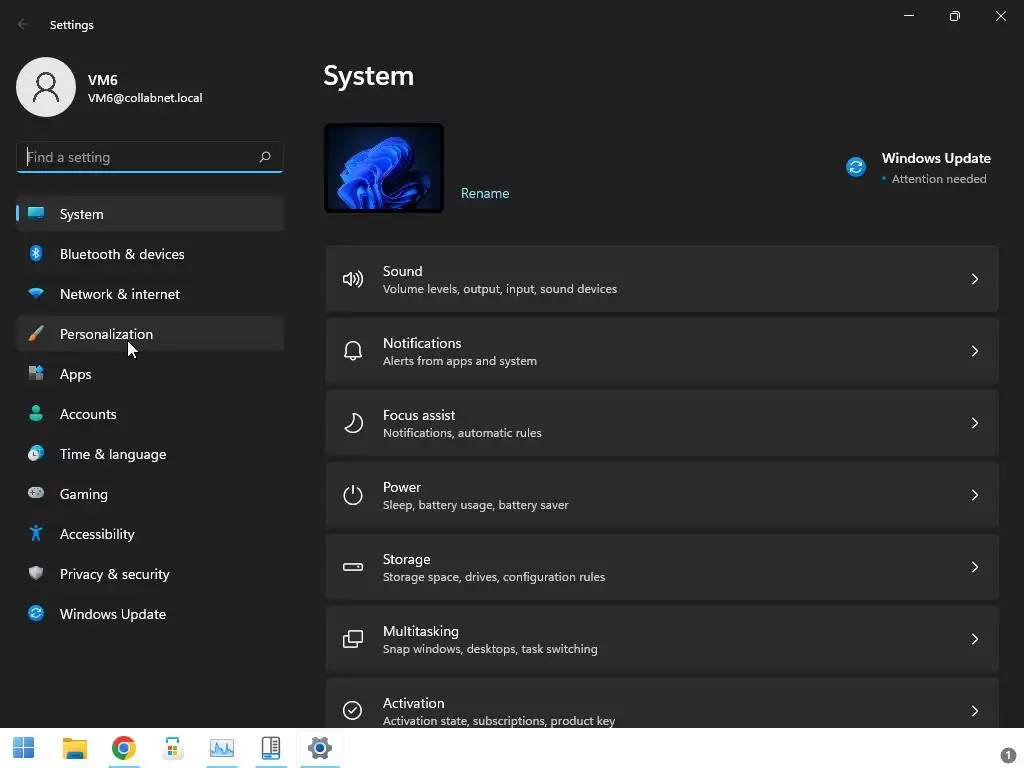Viewport: 1024px width, 768px height.
Task: Click the Accounts person icon
Action: tap(36, 413)
